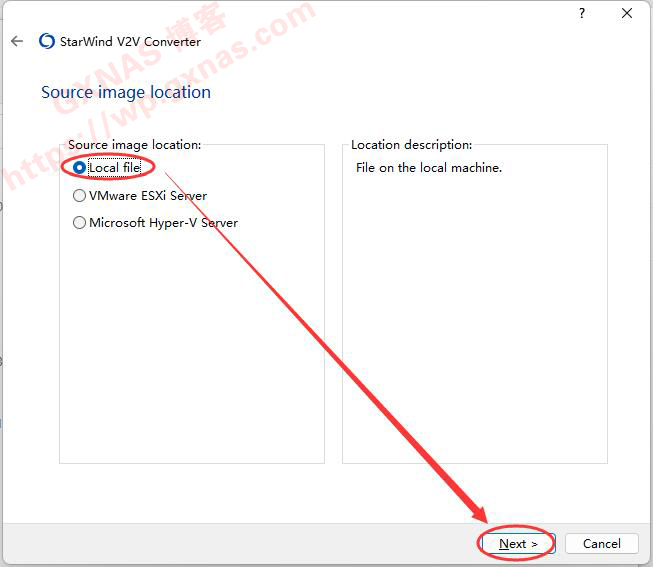Click the "Local file" option label text

(x=114, y=168)
